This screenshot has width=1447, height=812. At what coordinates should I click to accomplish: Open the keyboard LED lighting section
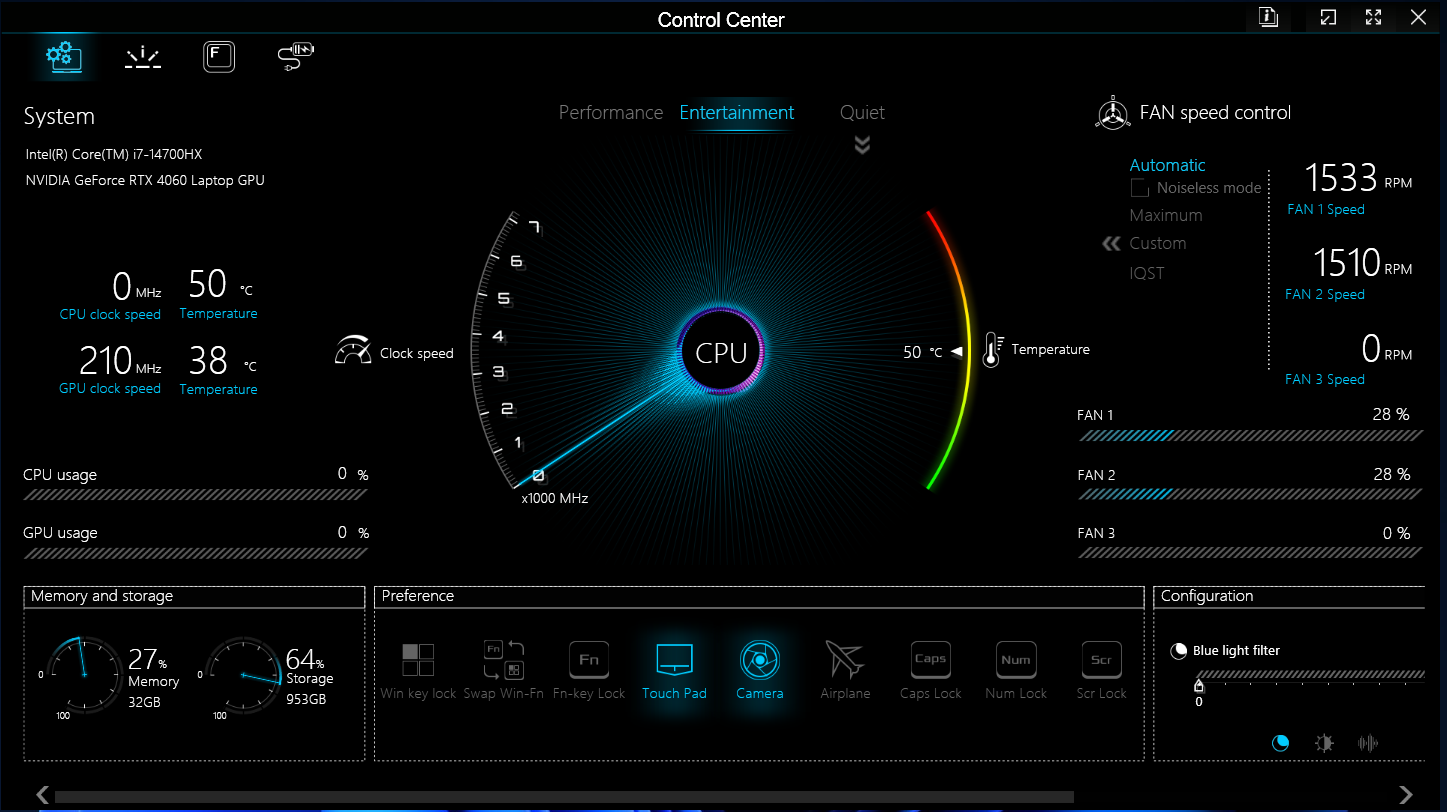(x=143, y=57)
